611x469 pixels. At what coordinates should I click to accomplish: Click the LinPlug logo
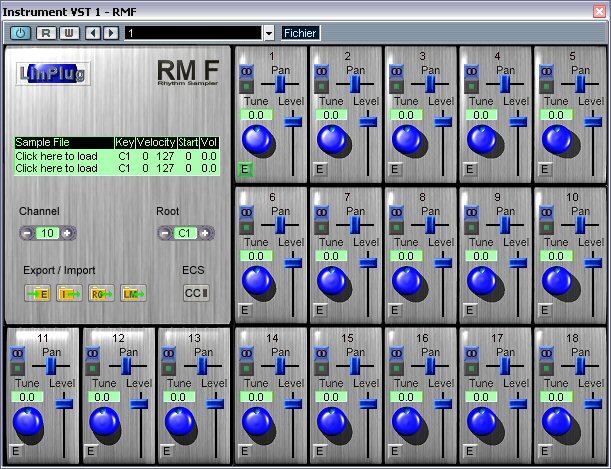(x=53, y=73)
